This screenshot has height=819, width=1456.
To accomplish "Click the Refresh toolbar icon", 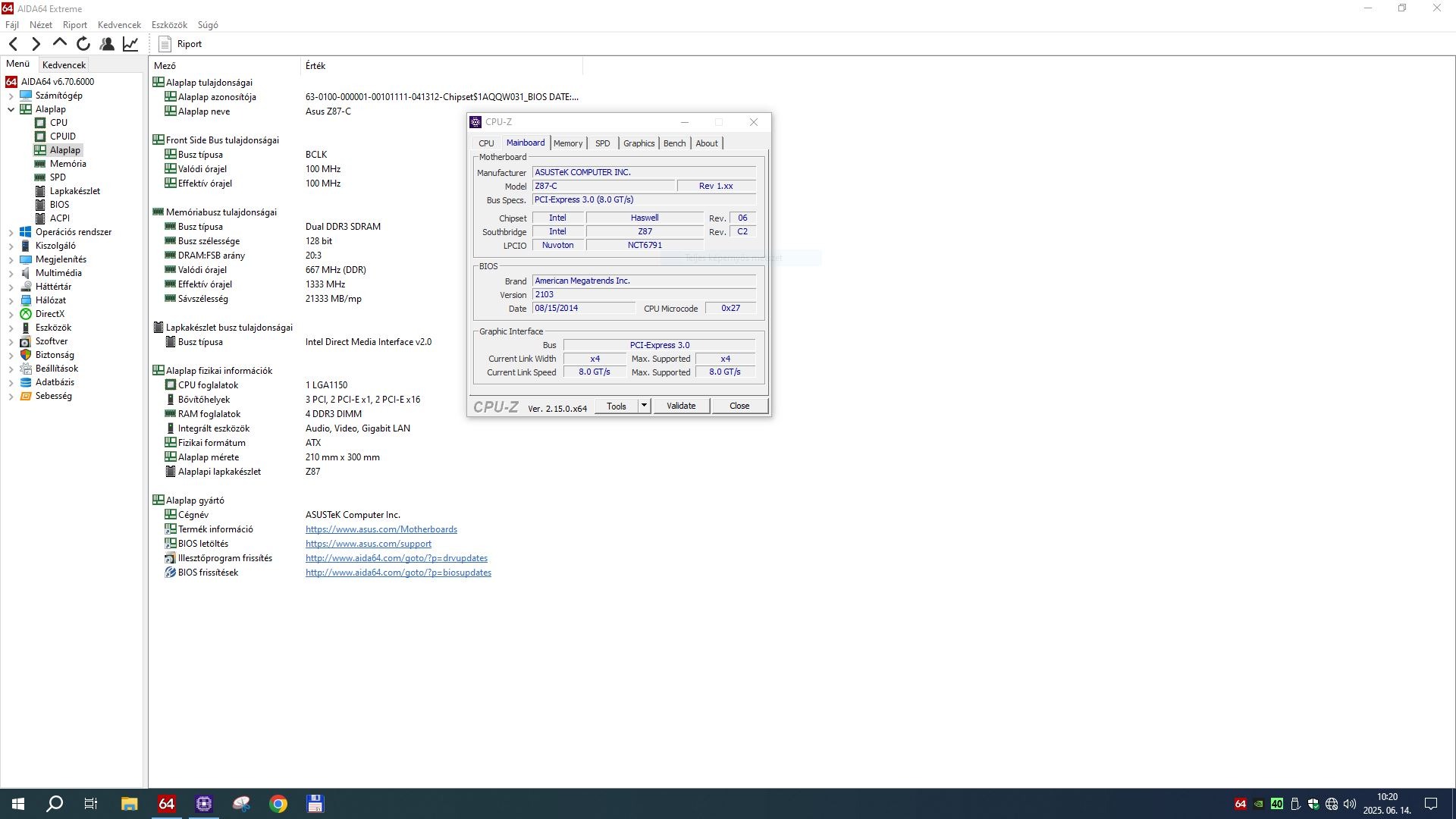I will click(83, 44).
